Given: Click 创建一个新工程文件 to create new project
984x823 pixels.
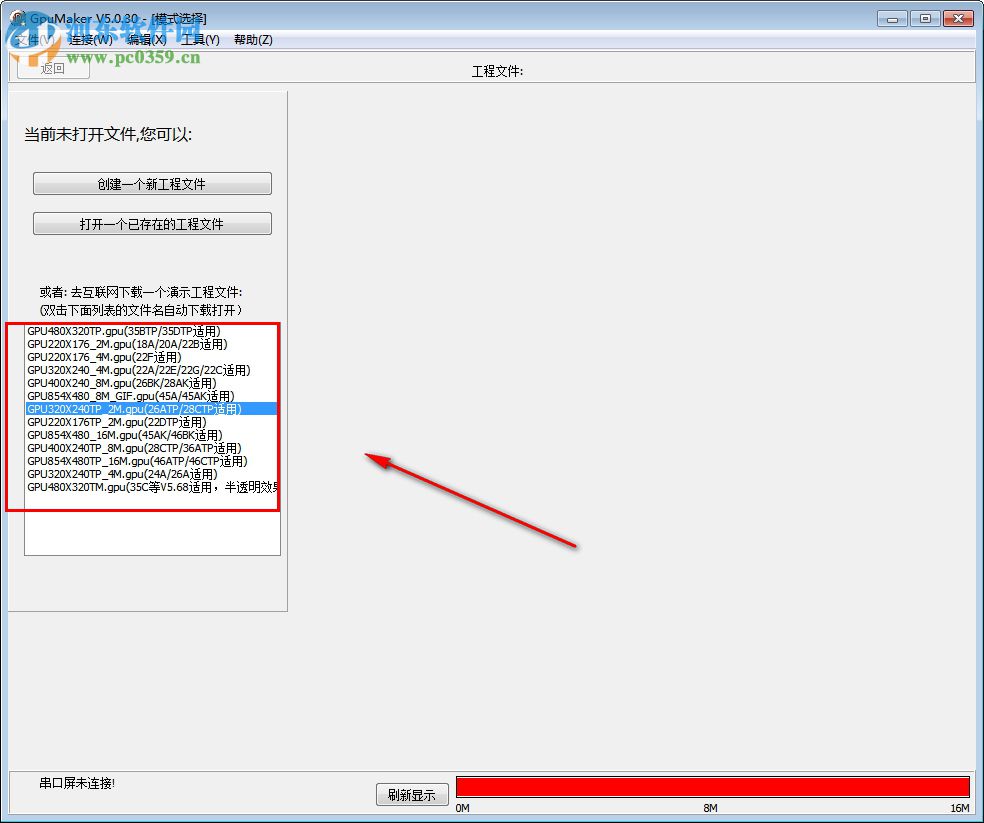Looking at the screenshot, I should [x=152, y=183].
